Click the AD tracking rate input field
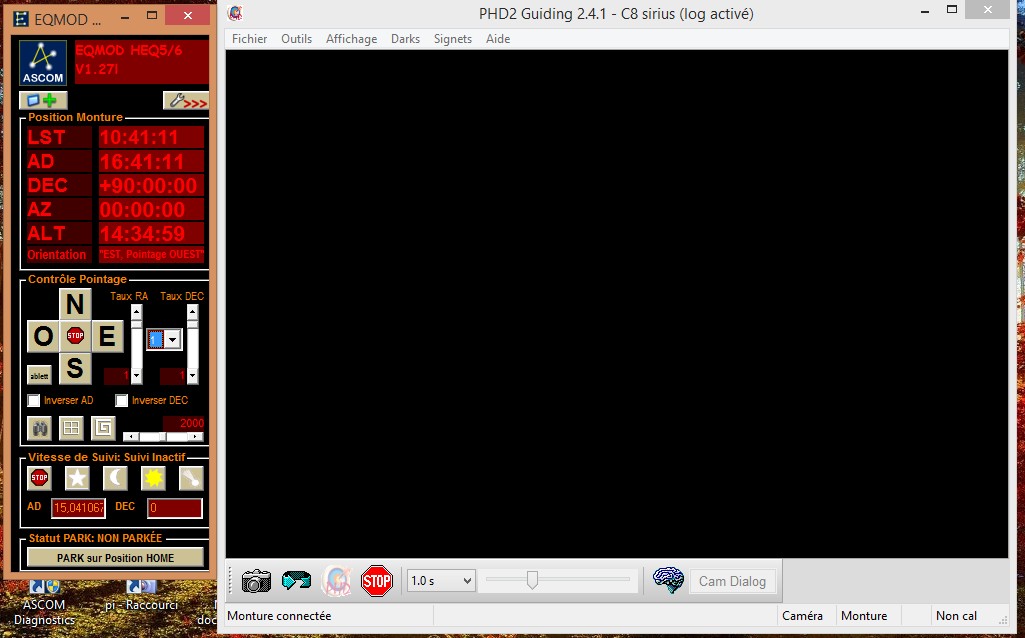The height and width of the screenshot is (638, 1025). click(78, 508)
